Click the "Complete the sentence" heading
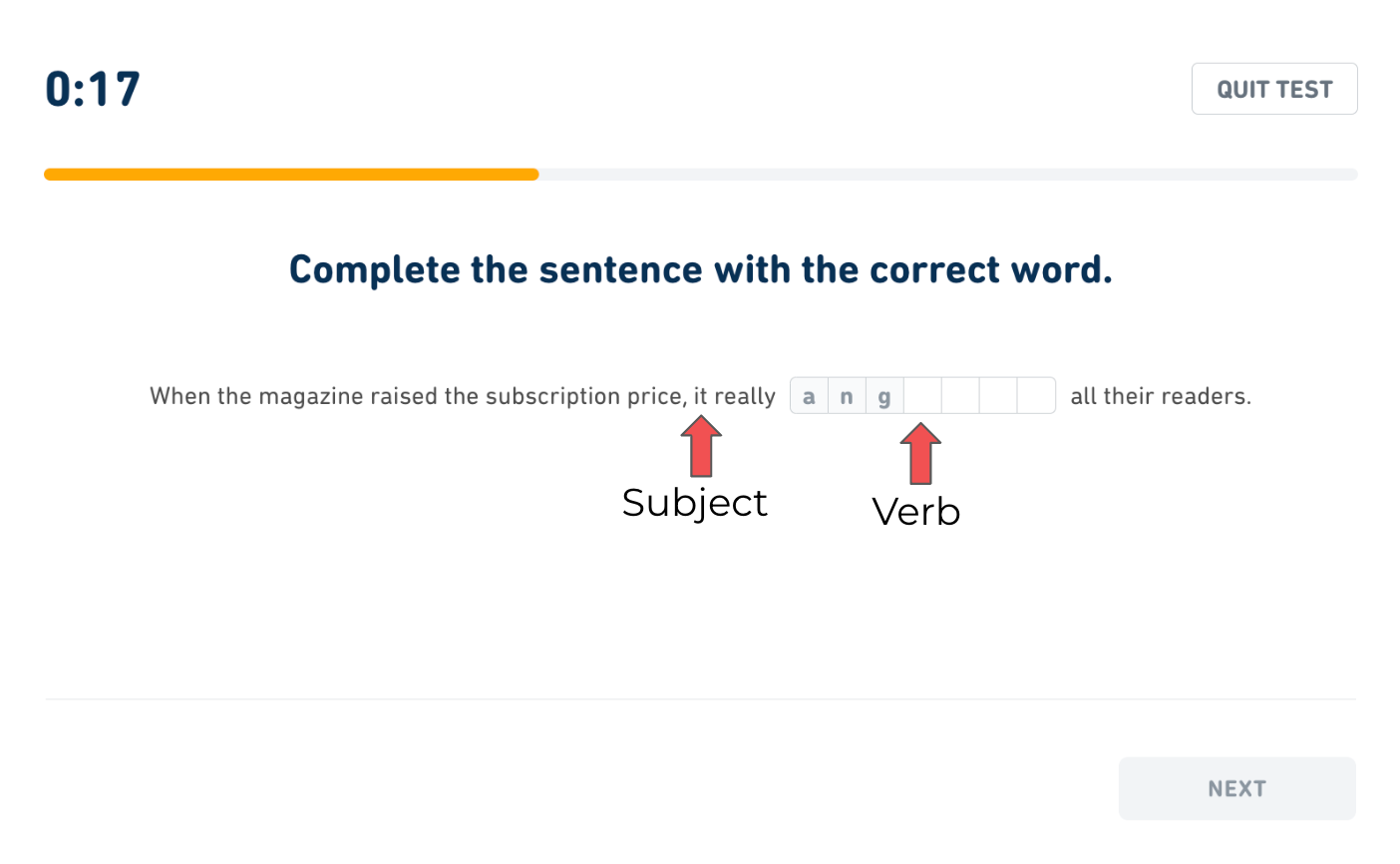Viewport: 1400px width, 864px height. (x=700, y=269)
